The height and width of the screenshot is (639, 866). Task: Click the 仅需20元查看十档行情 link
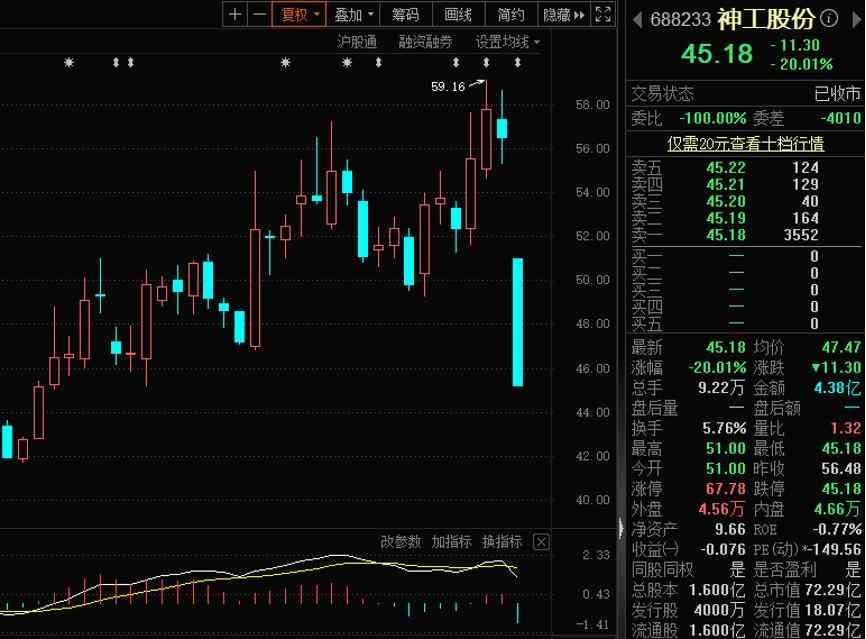pos(745,143)
